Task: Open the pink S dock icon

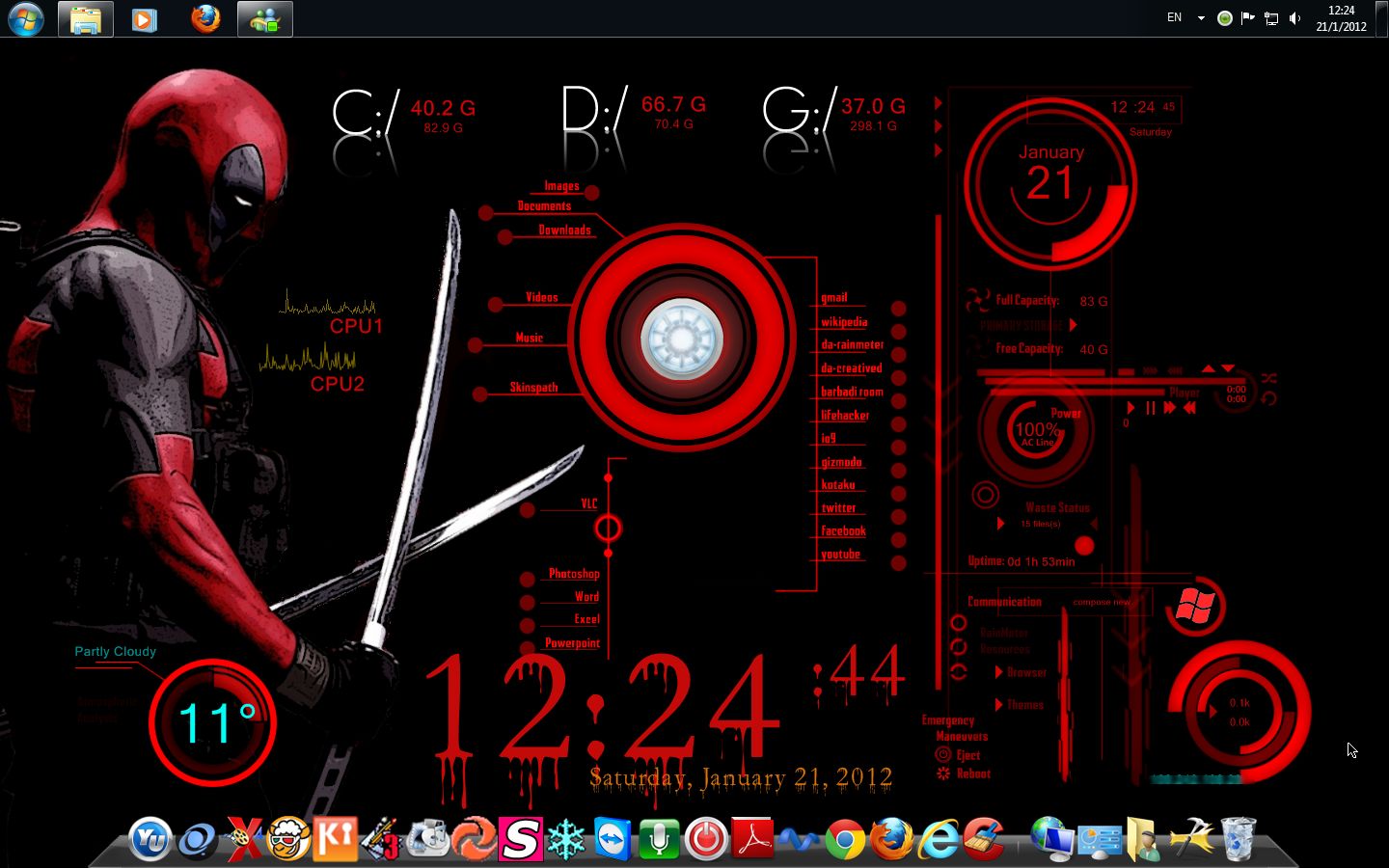Action: [x=520, y=838]
